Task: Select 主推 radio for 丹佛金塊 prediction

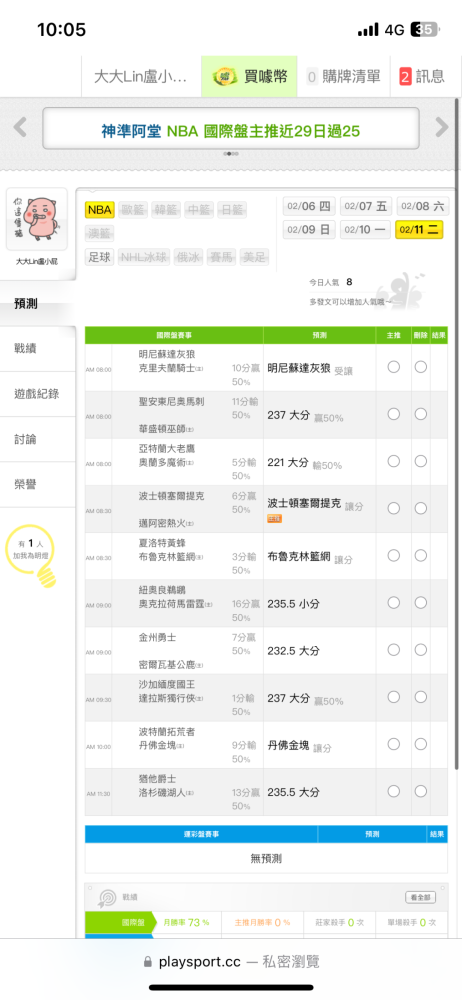Action: 394,744
